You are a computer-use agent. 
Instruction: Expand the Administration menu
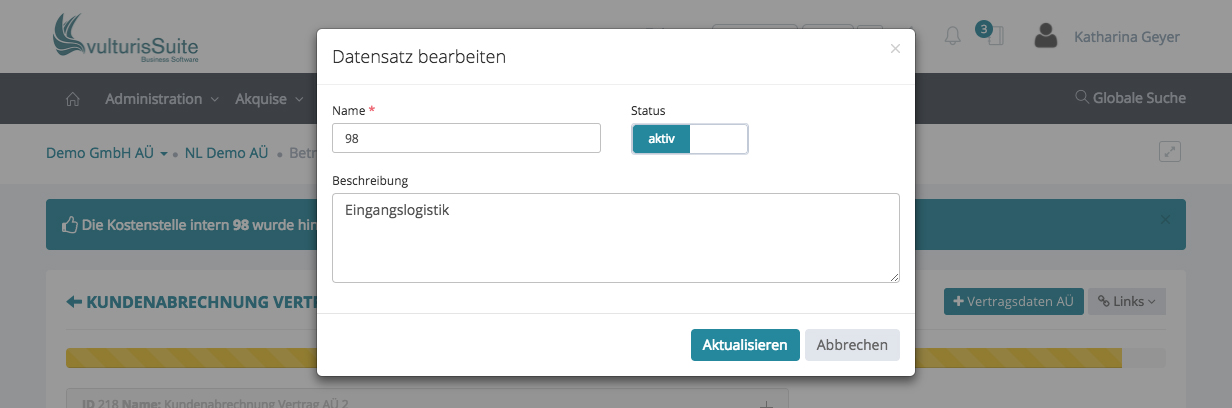(x=162, y=99)
